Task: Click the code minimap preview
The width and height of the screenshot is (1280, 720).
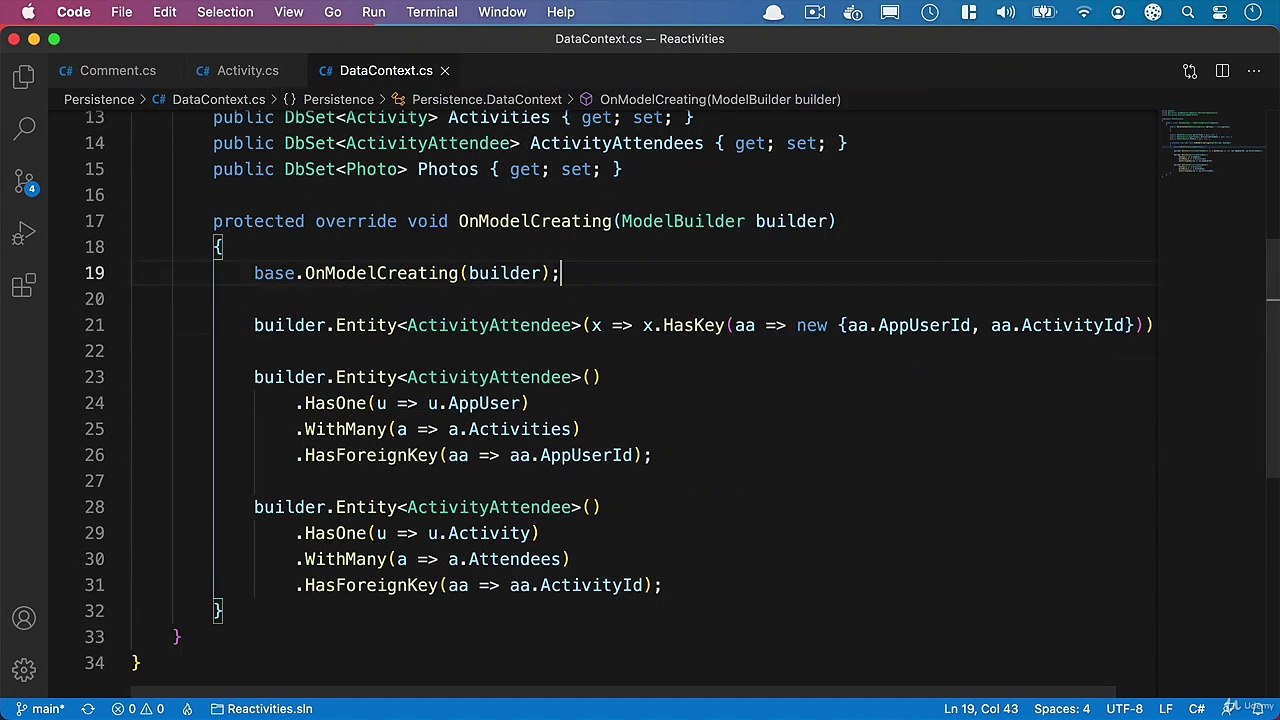Action: coord(1211,142)
